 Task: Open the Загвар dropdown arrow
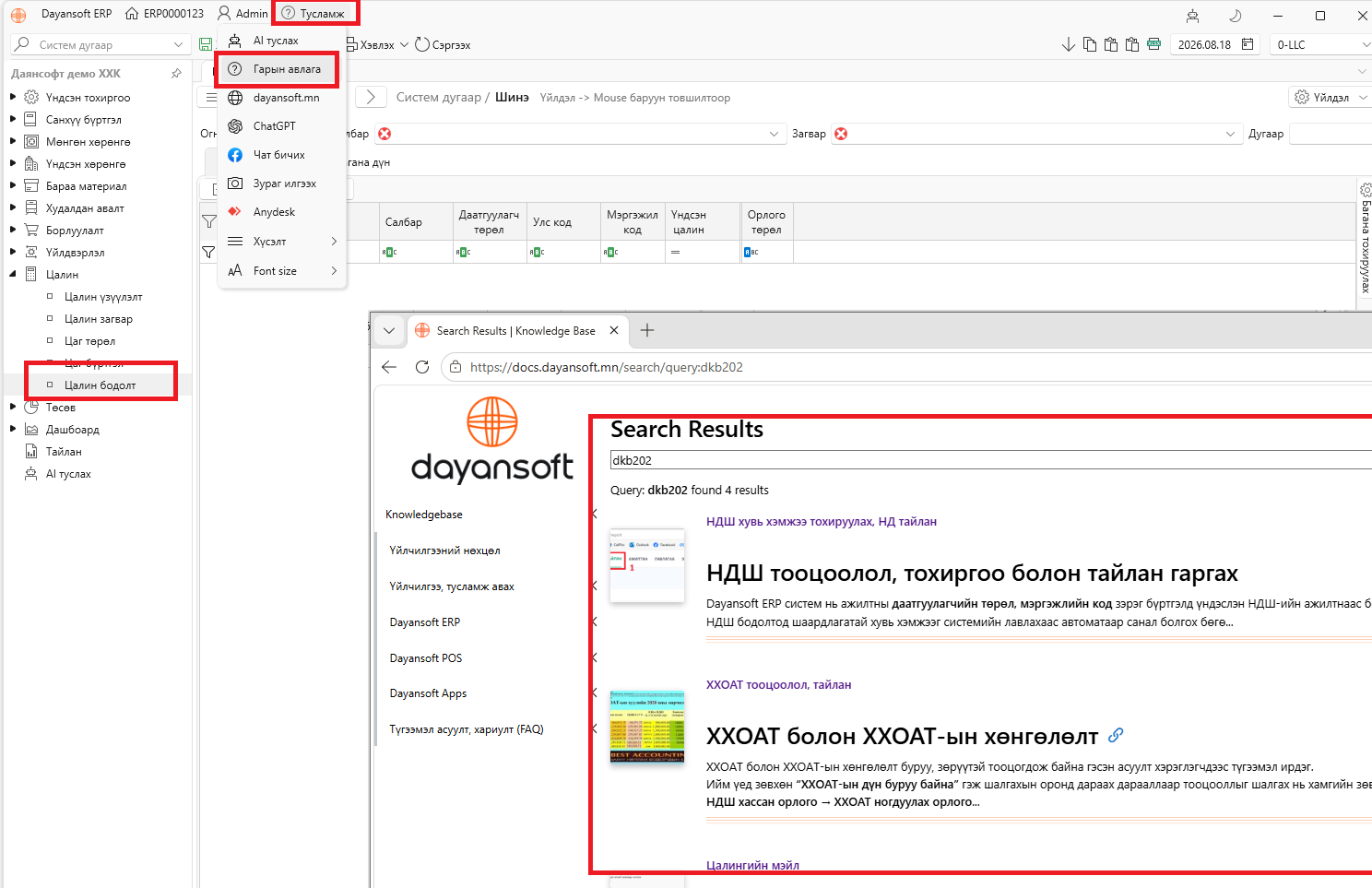pyautogui.click(x=1230, y=134)
